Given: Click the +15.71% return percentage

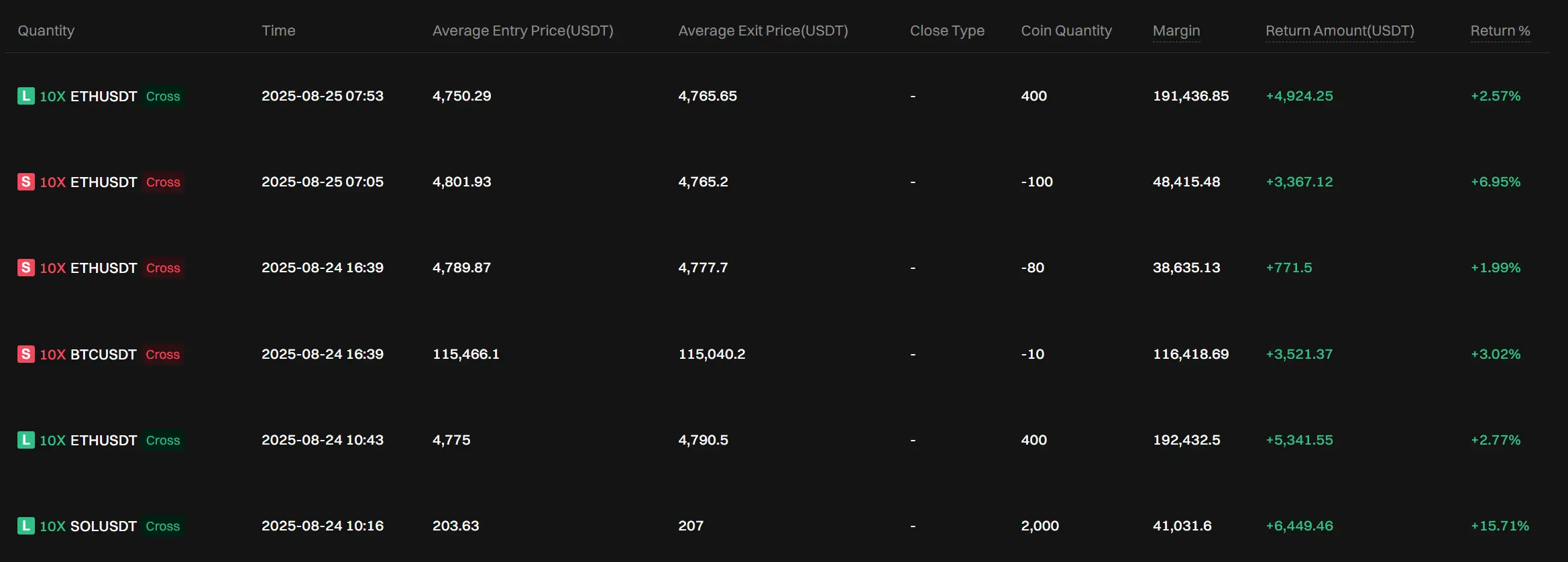Looking at the screenshot, I should [1500, 526].
